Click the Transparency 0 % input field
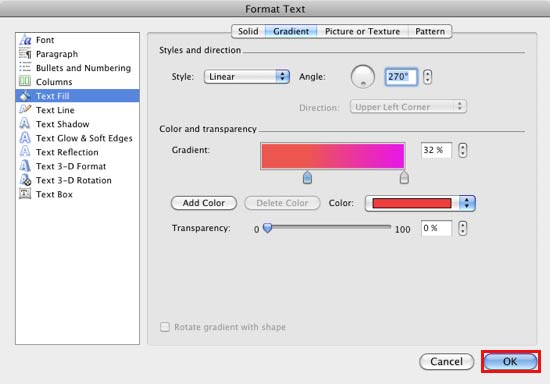550x384 pixels. [x=436, y=228]
